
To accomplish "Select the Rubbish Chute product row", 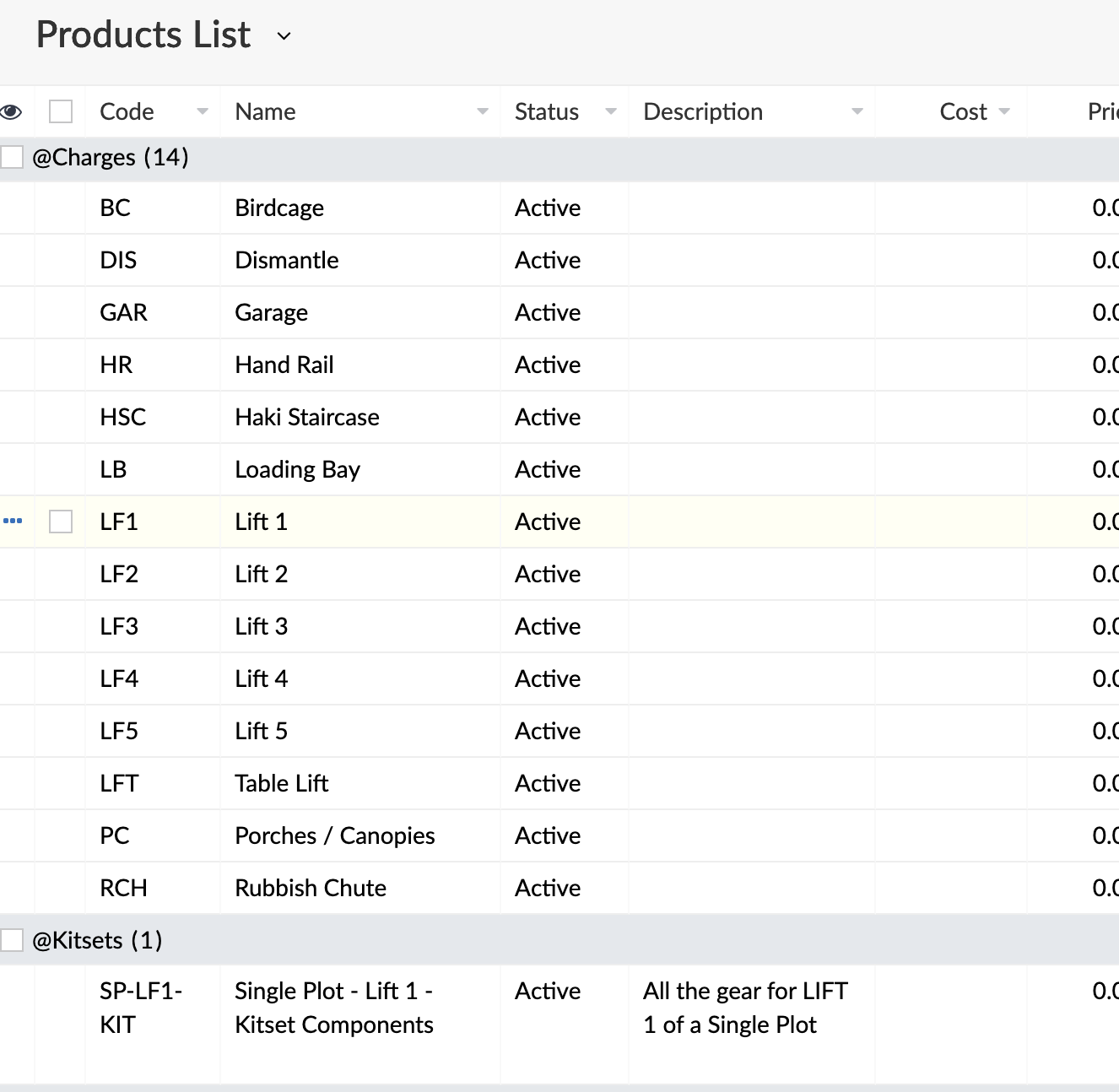I will [x=311, y=888].
